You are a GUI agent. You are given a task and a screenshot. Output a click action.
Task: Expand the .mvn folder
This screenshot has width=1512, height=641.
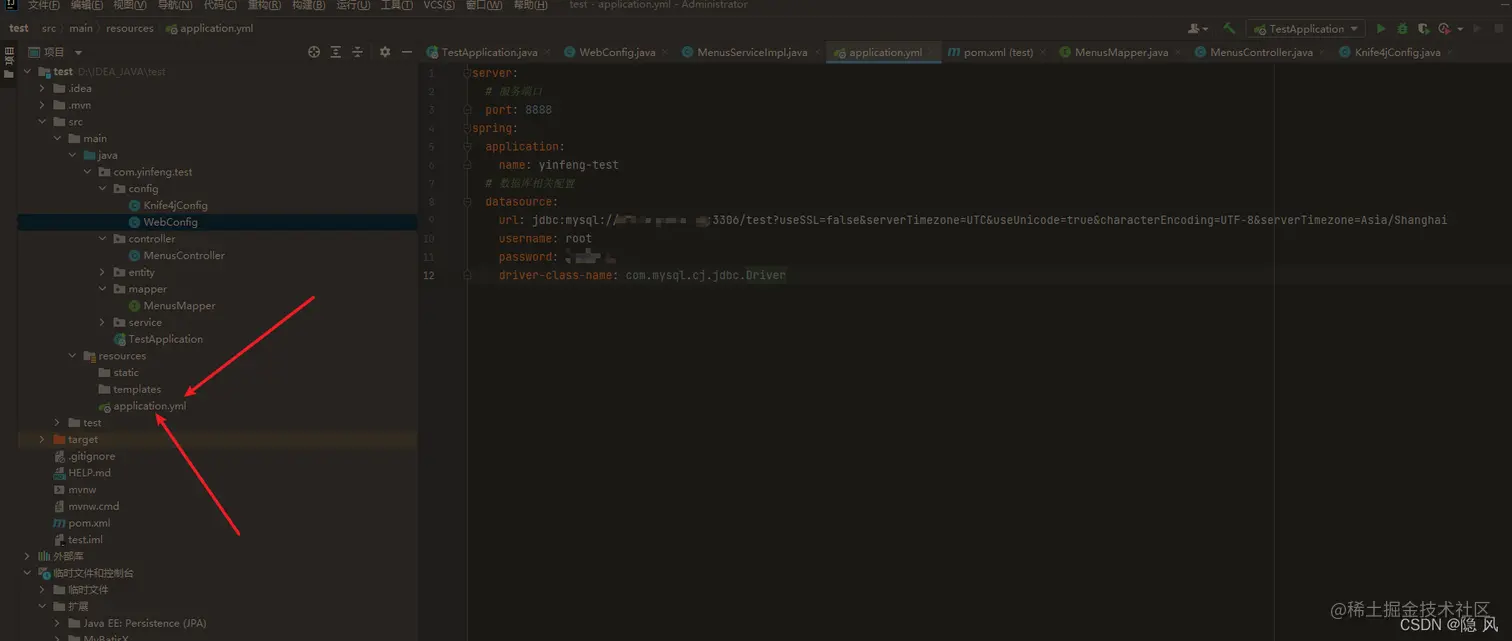pyautogui.click(x=42, y=105)
